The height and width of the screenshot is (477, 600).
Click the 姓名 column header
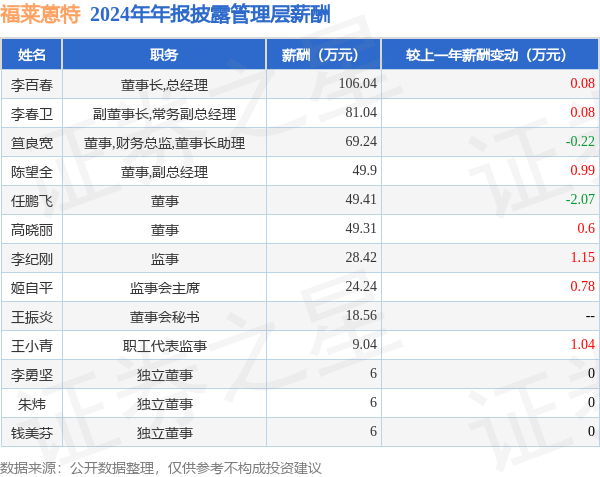click(x=31, y=55)
